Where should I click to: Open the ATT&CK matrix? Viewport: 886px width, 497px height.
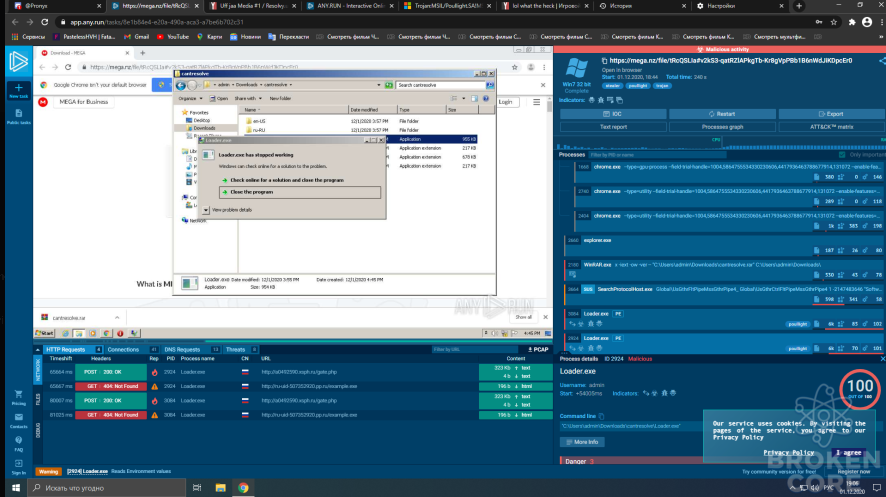coord(831,127)
